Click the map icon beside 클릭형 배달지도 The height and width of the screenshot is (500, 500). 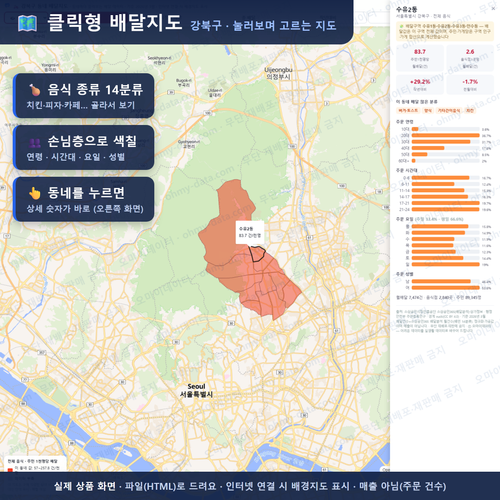click(x=27, y=23)
